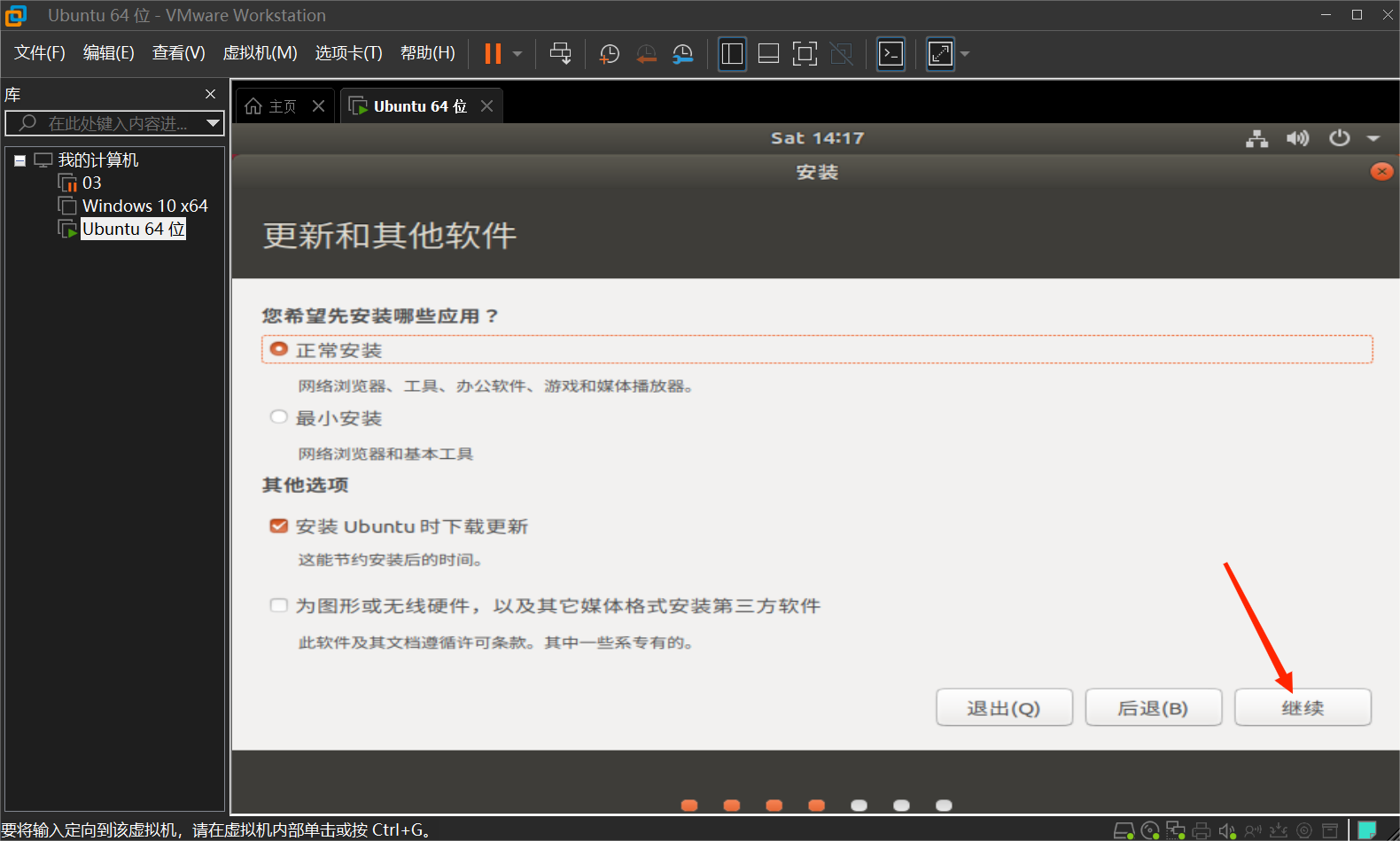Send Ctrl+Alt+Del to the virtual machine
This screenshot has height=841, width=1400.
click(560, 54)
